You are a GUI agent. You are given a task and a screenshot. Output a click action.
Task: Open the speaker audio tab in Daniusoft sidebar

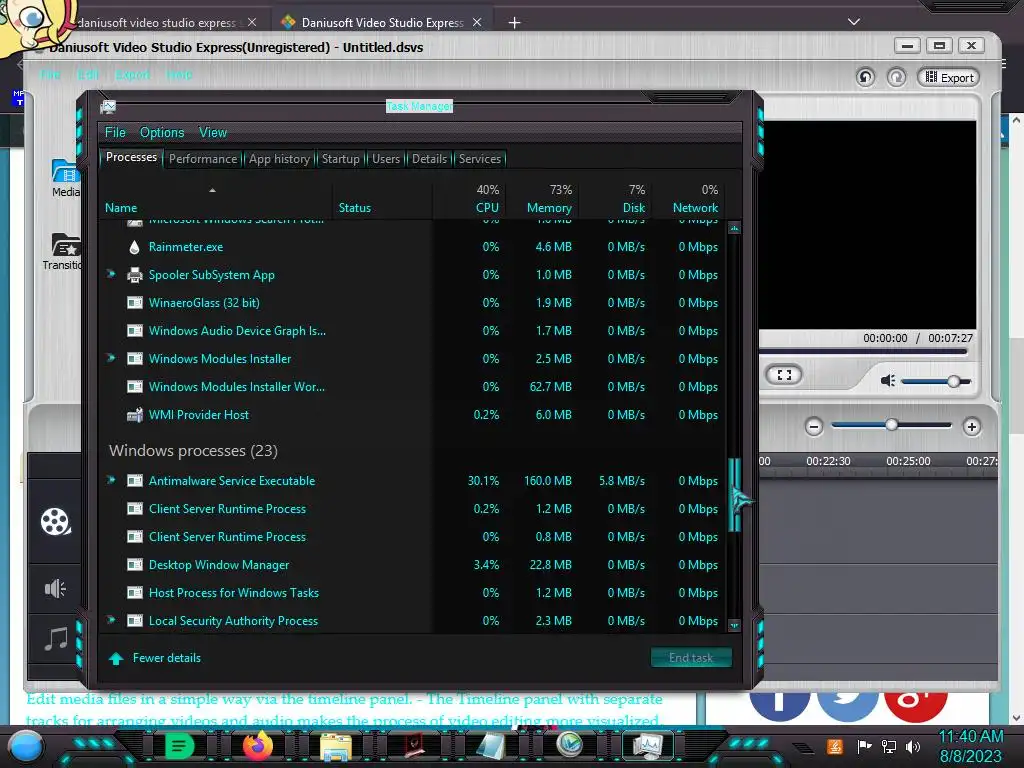coord(55,588)
